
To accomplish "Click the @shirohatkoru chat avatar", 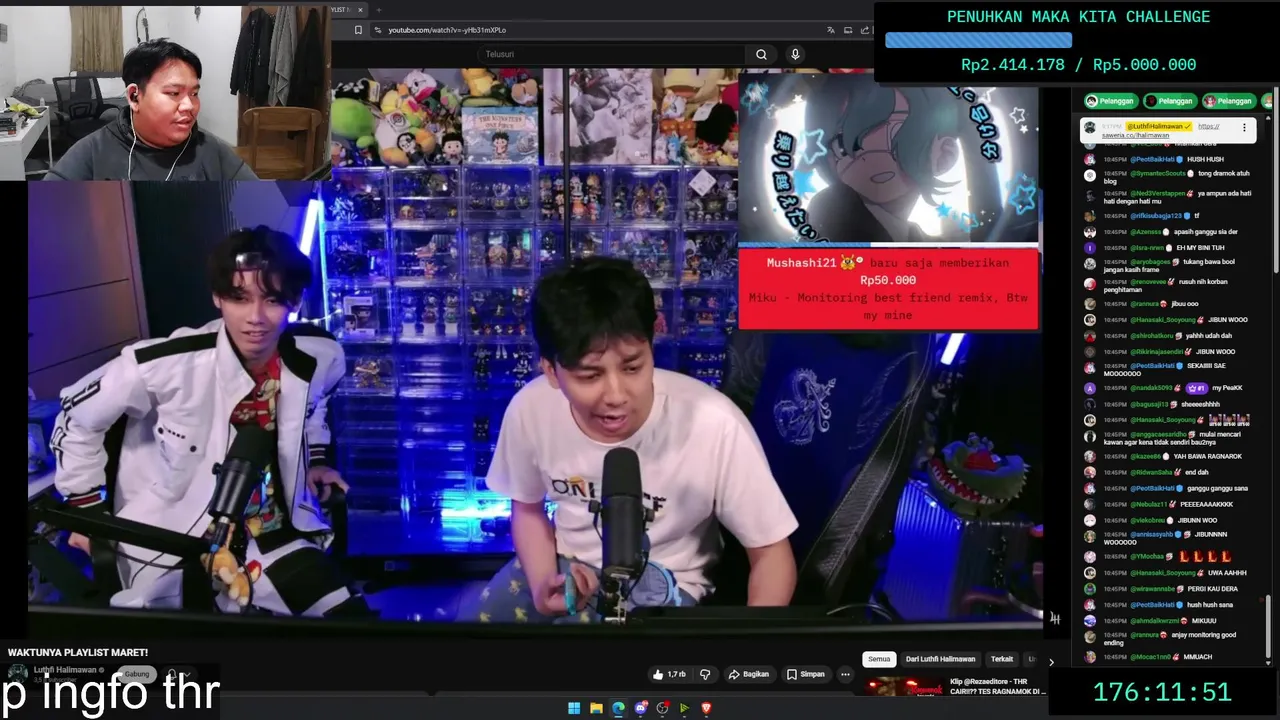I will pos(1090,336).
